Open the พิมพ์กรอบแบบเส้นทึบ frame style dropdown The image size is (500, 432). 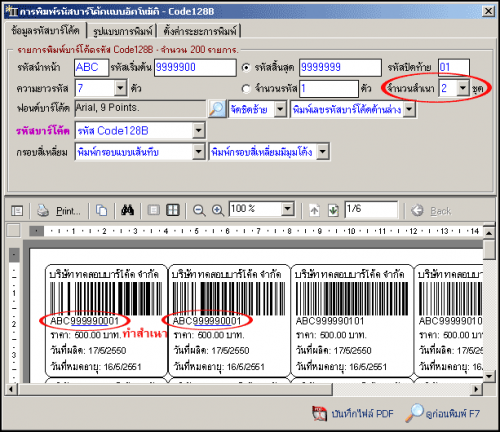(199, 152)
